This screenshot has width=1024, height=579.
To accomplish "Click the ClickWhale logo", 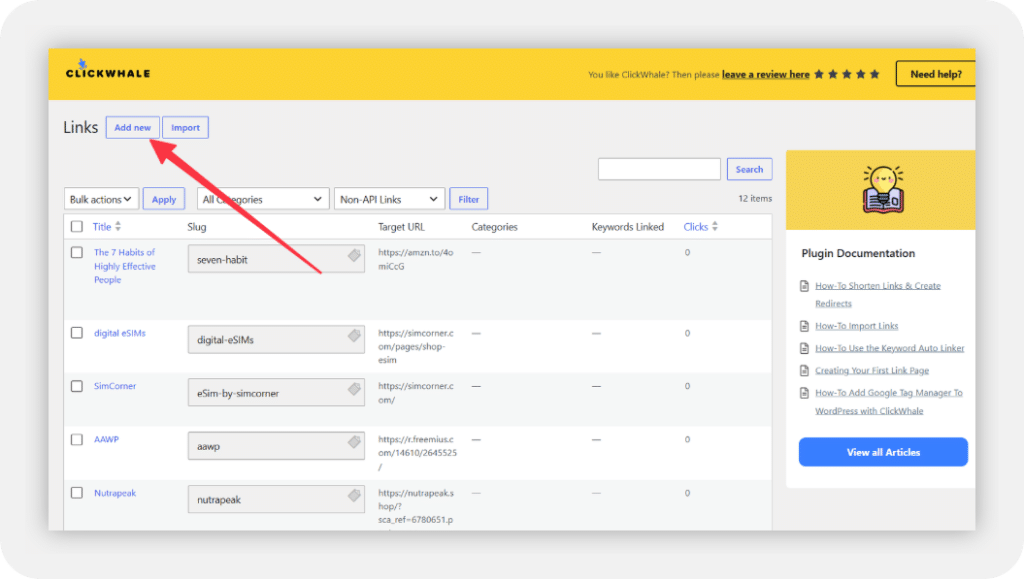I will tap(108, 70).
